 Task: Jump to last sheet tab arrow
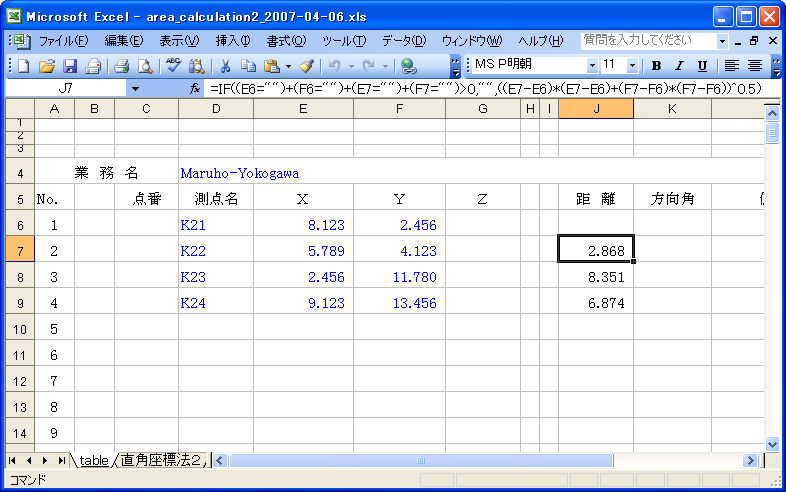(x=62, y=460)
